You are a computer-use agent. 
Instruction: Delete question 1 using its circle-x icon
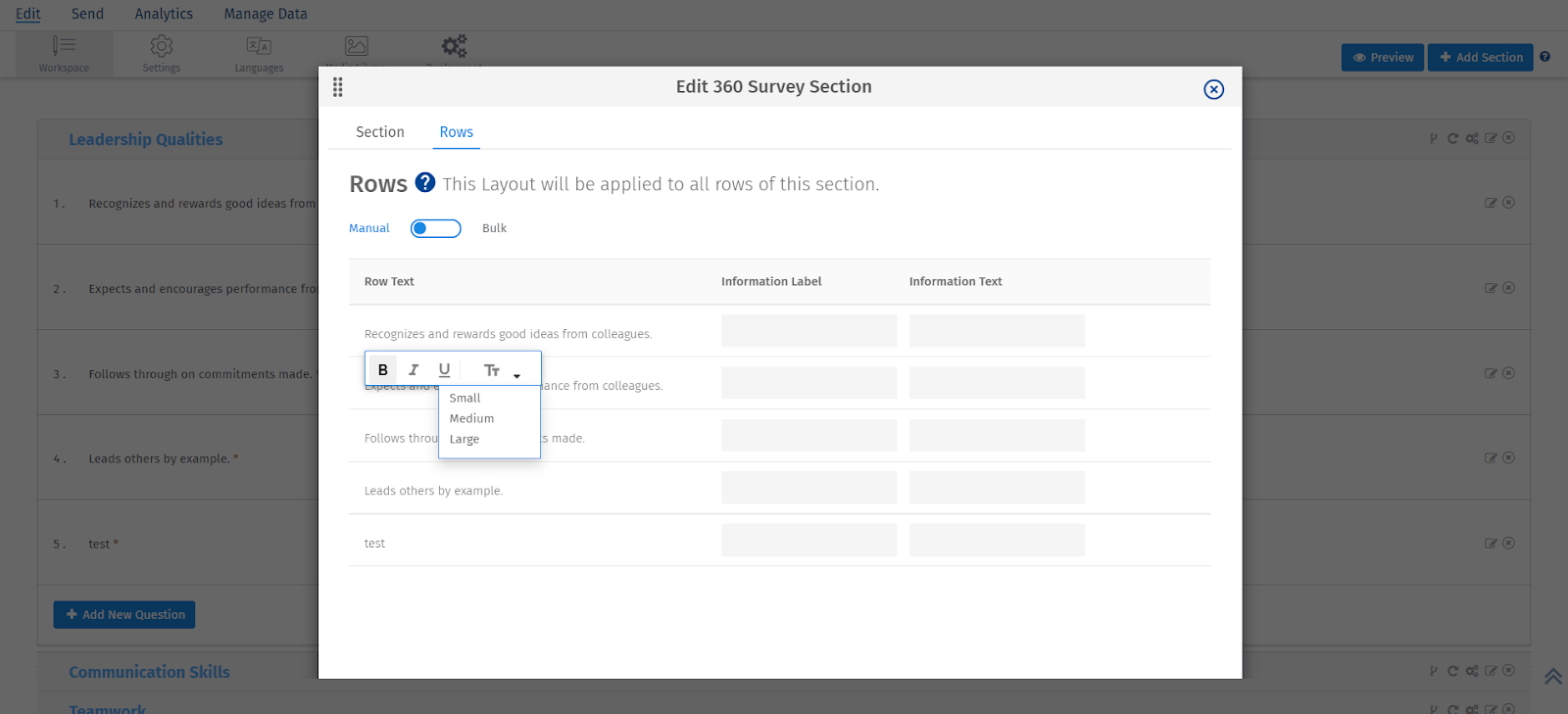(x=1508, y=203)
